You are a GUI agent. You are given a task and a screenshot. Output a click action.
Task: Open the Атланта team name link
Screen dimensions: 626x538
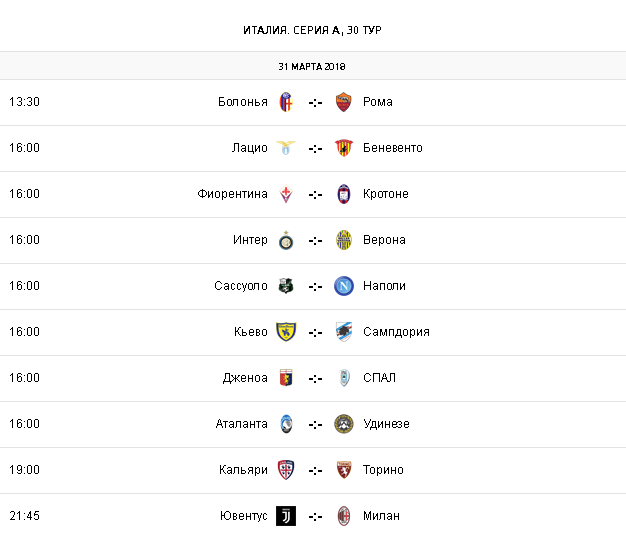click(241, 424)
